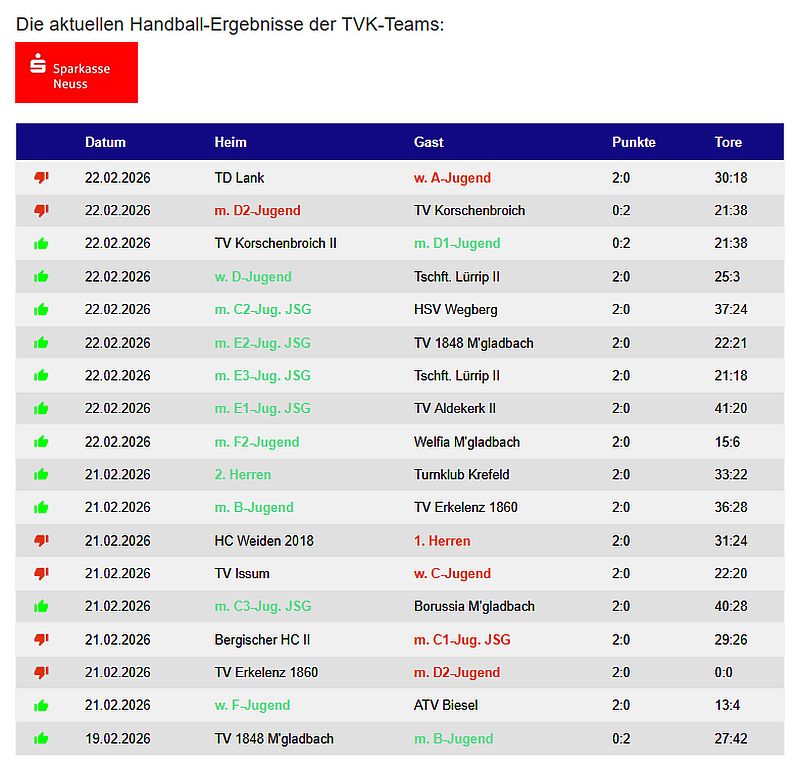Click thumbs-down icon in TV Issum row
The image size is (800, 774).
click(41, 574)
